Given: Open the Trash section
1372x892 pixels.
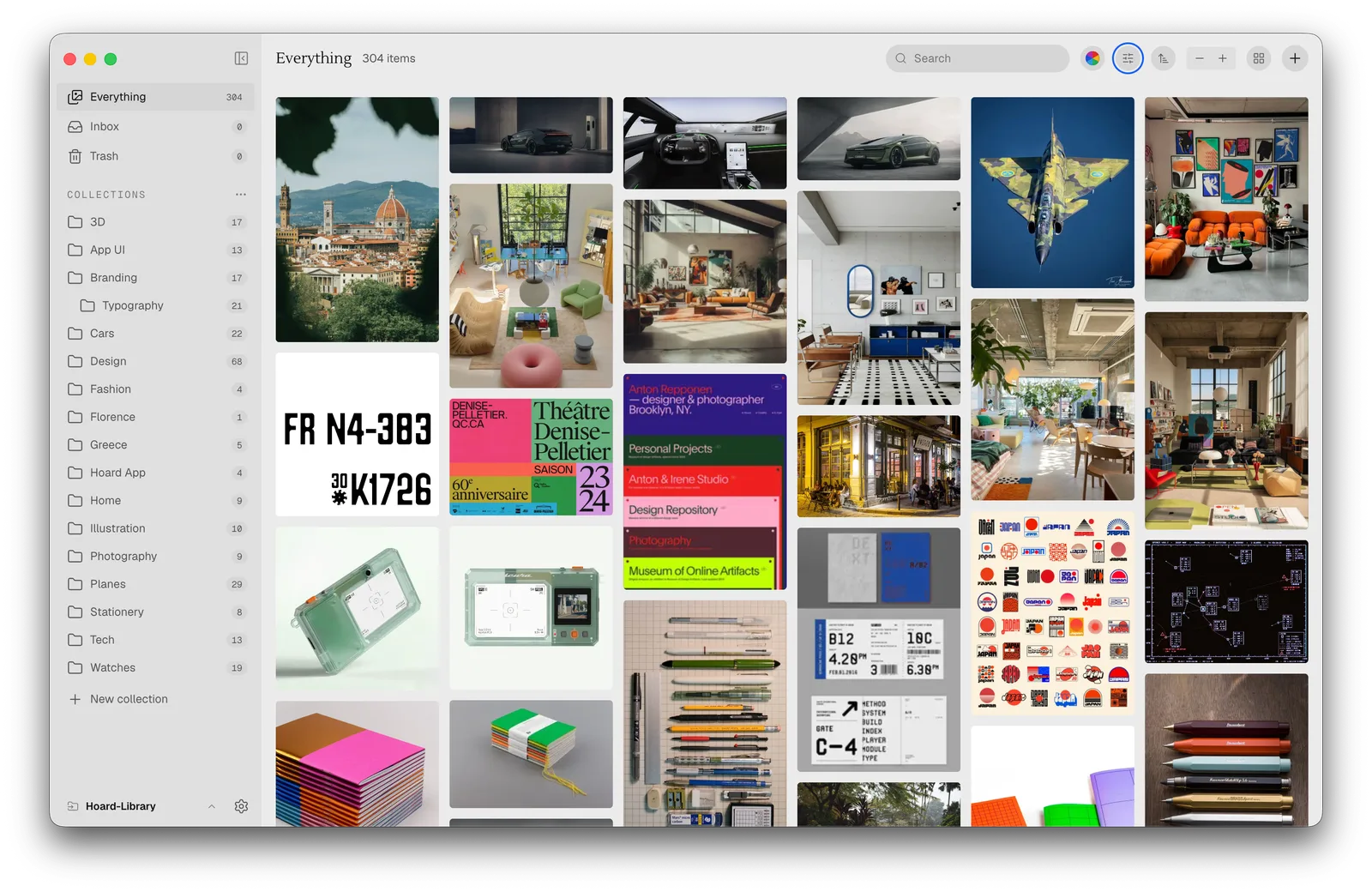Looking at the screenshot, I should [x=156, y=156].
